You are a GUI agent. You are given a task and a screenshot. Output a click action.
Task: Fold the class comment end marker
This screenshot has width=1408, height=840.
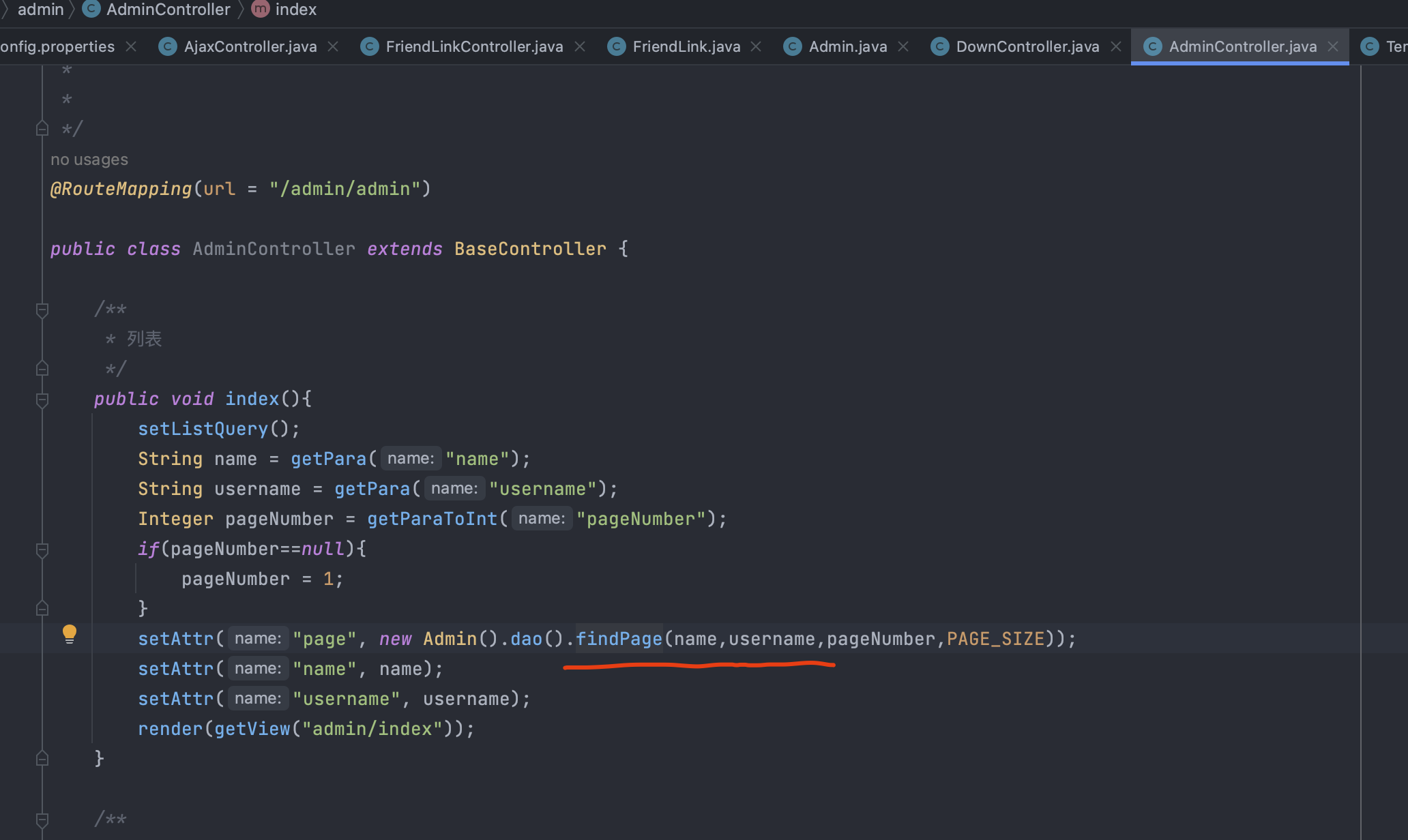coord(42,128)
